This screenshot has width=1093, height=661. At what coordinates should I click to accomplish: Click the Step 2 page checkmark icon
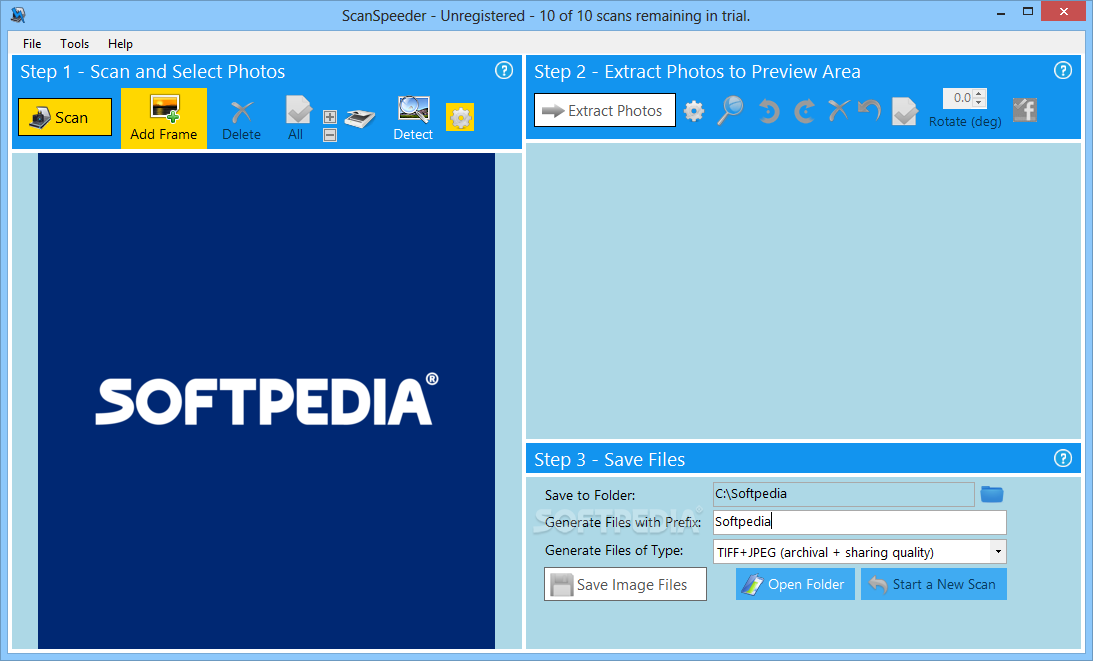click(905, 111)
